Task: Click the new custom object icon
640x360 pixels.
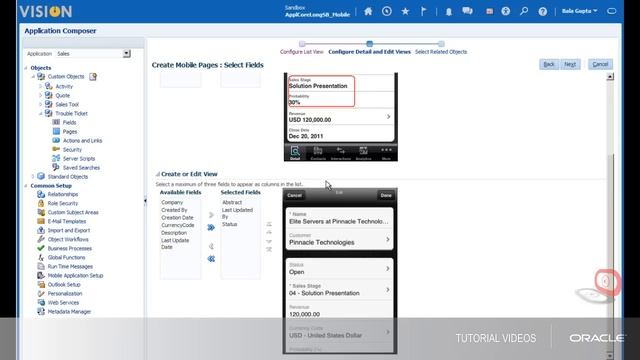Action: coord(93,76)
